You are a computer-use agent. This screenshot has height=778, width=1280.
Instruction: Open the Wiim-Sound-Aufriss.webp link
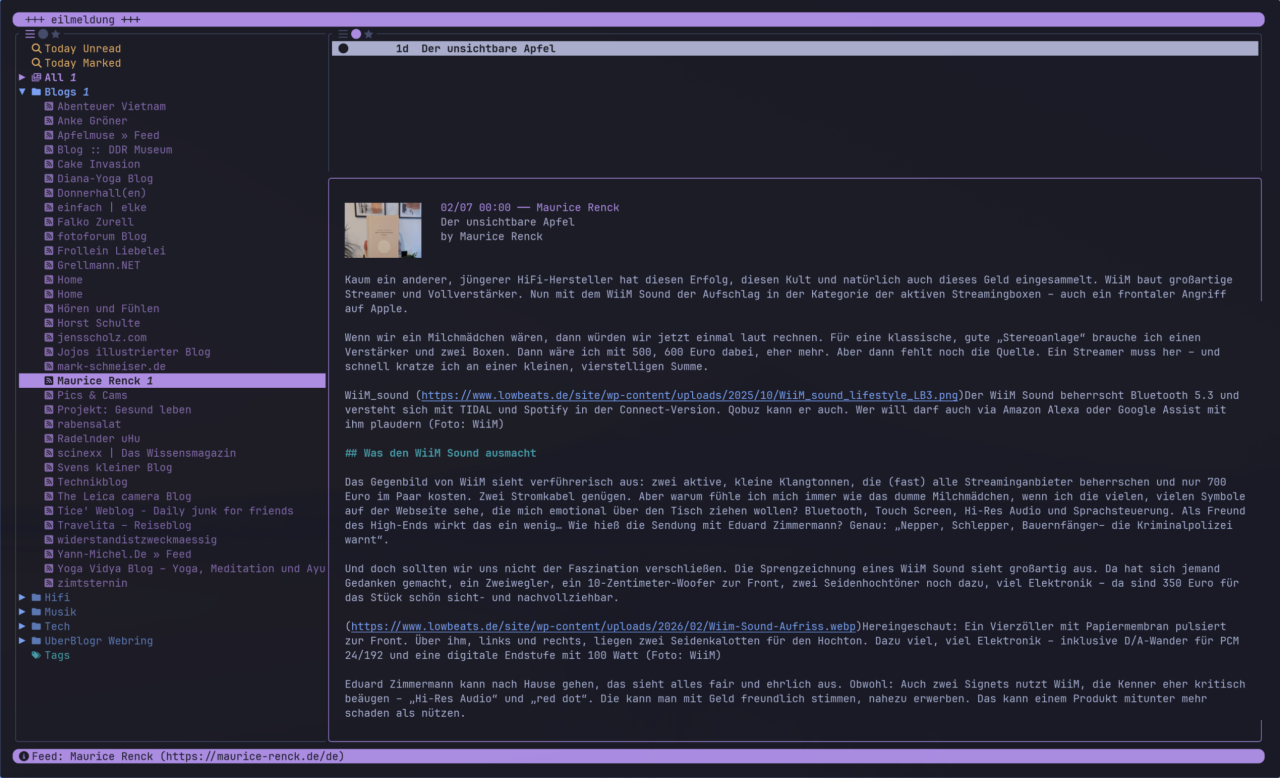pos(603,627)
